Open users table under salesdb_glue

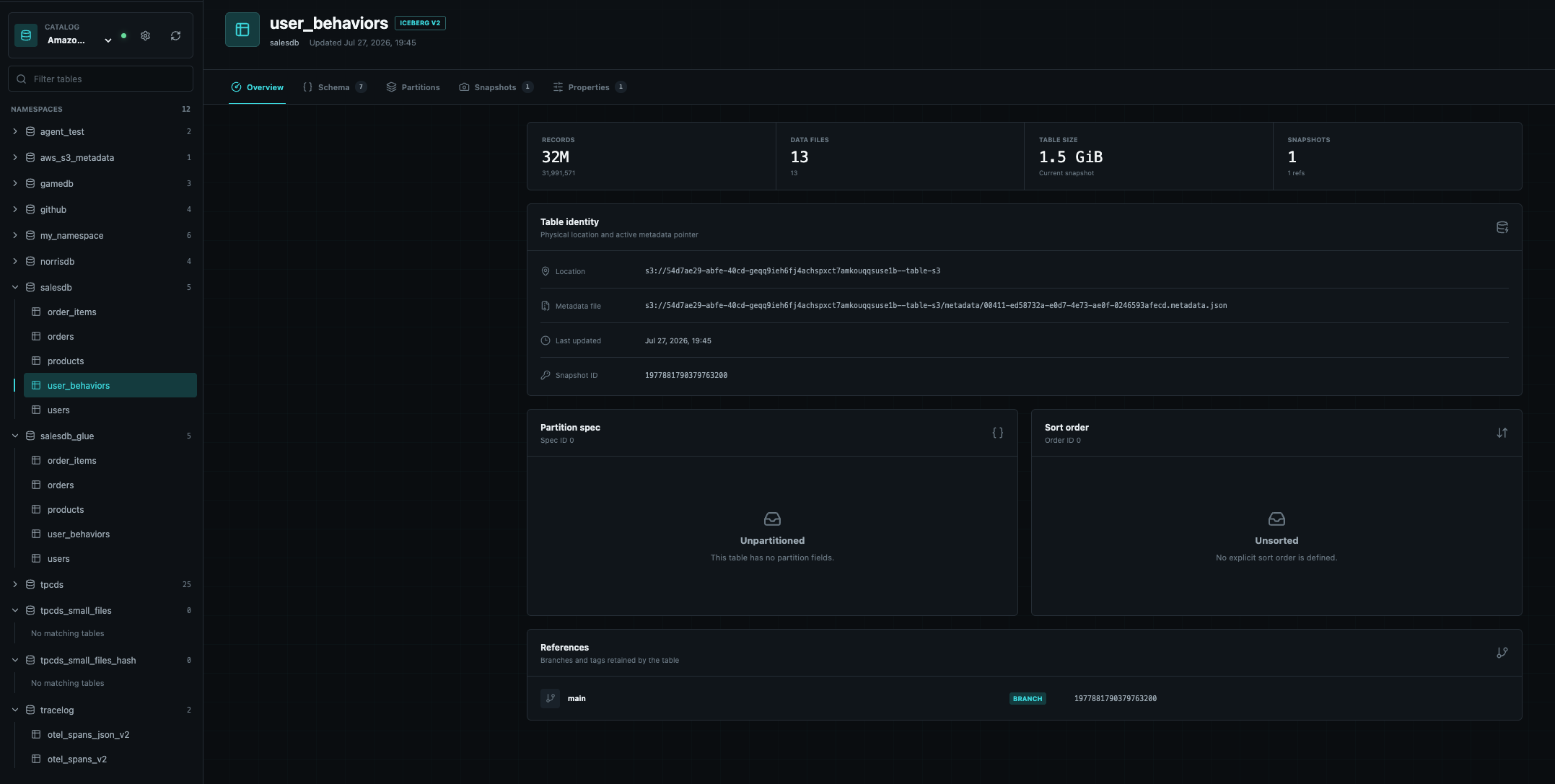(110, 558)
